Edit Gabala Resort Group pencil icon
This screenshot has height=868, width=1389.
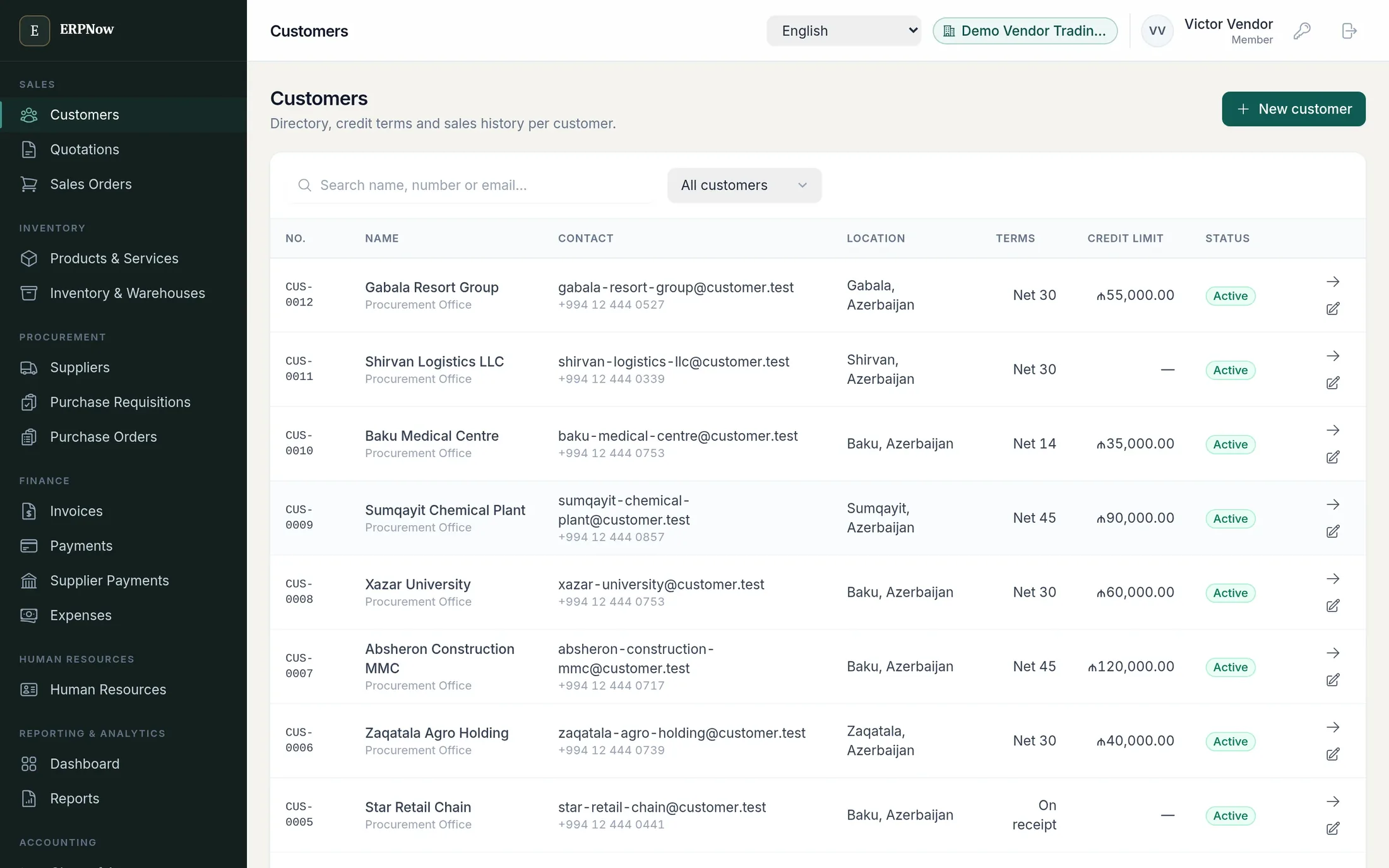coord(1333,309)
